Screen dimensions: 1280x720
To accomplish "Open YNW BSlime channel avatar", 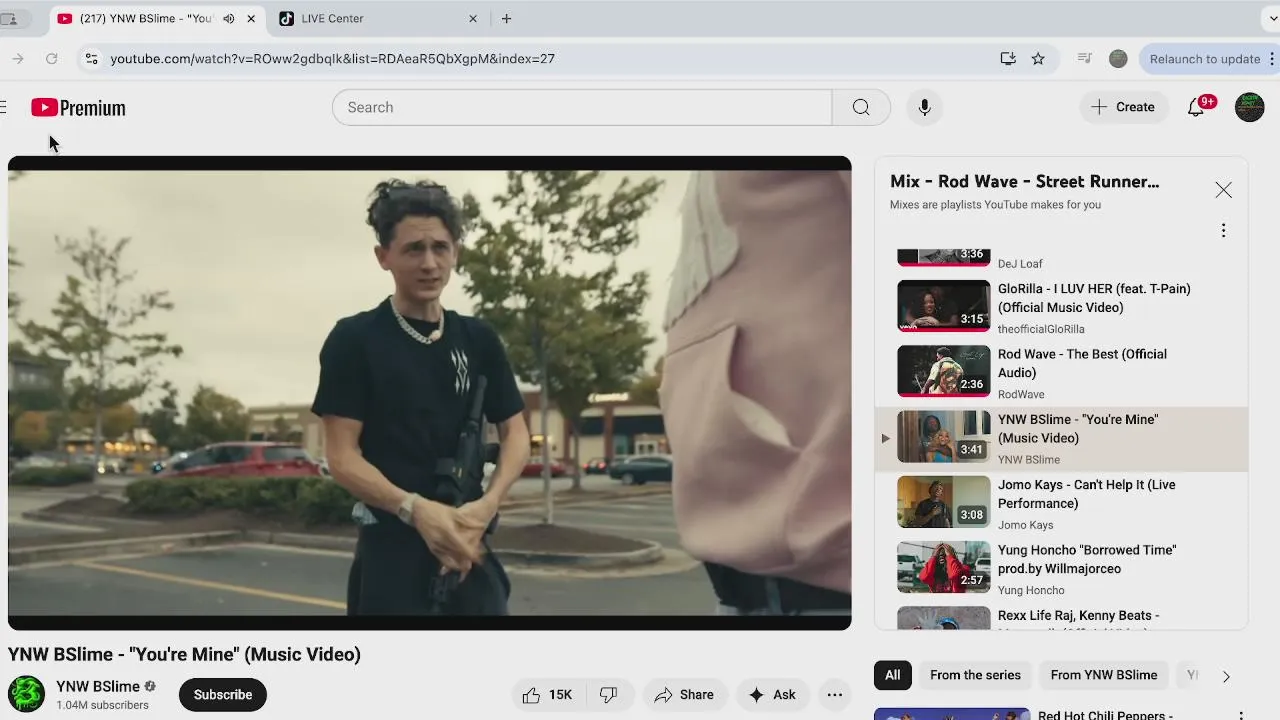I will (27, 694).
